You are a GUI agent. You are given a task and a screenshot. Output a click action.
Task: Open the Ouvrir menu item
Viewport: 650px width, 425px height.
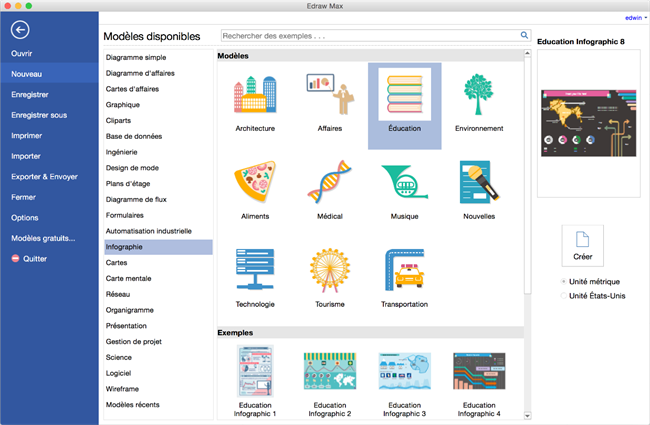(x=22, y=53)
